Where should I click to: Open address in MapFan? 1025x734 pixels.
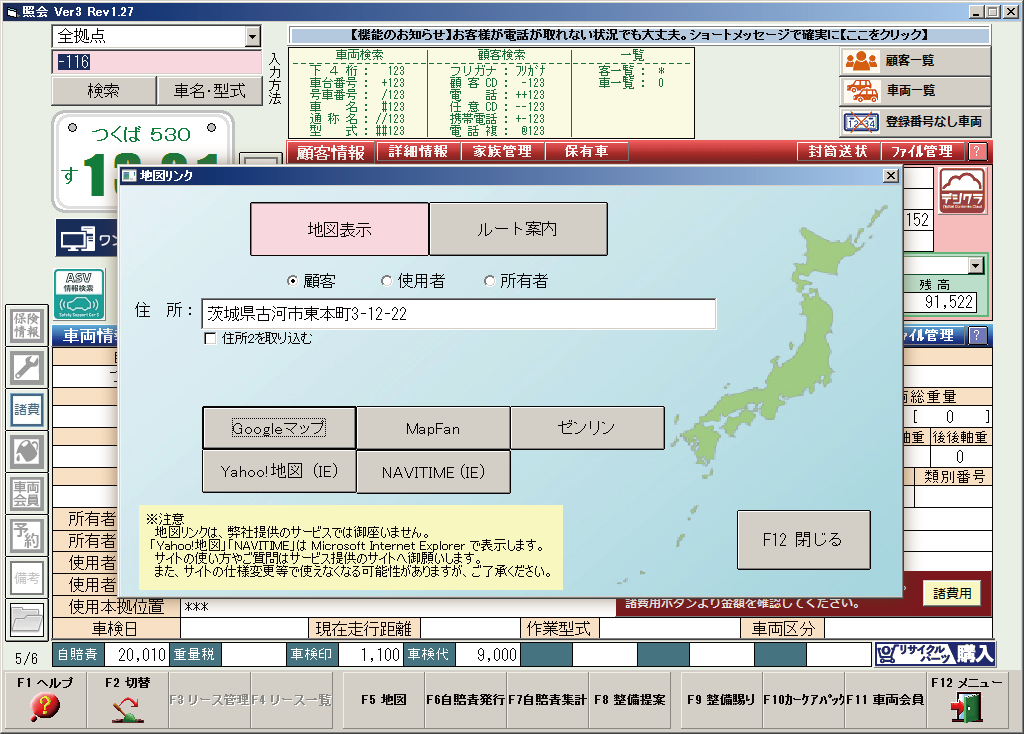[x=433, y=428]
